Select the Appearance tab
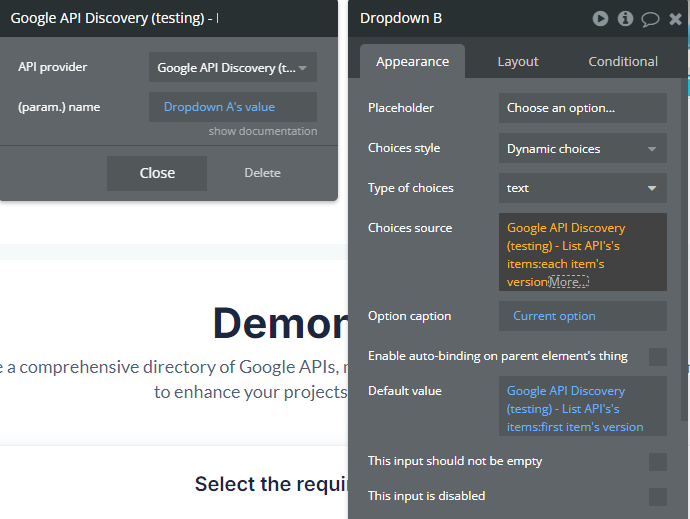690x519 pixels. pos(412,62)
